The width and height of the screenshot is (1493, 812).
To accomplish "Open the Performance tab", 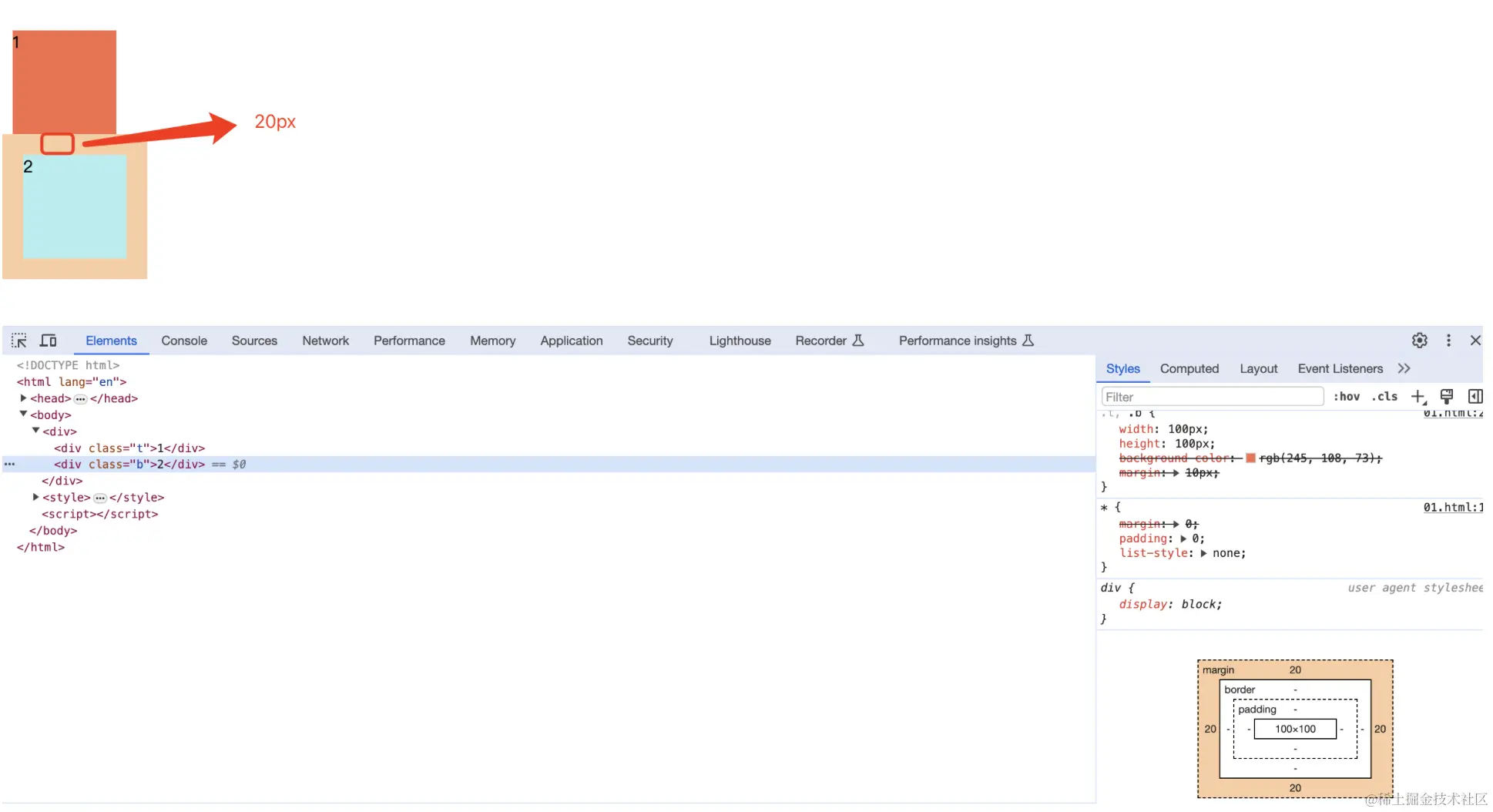I will [x=409, y=341].
